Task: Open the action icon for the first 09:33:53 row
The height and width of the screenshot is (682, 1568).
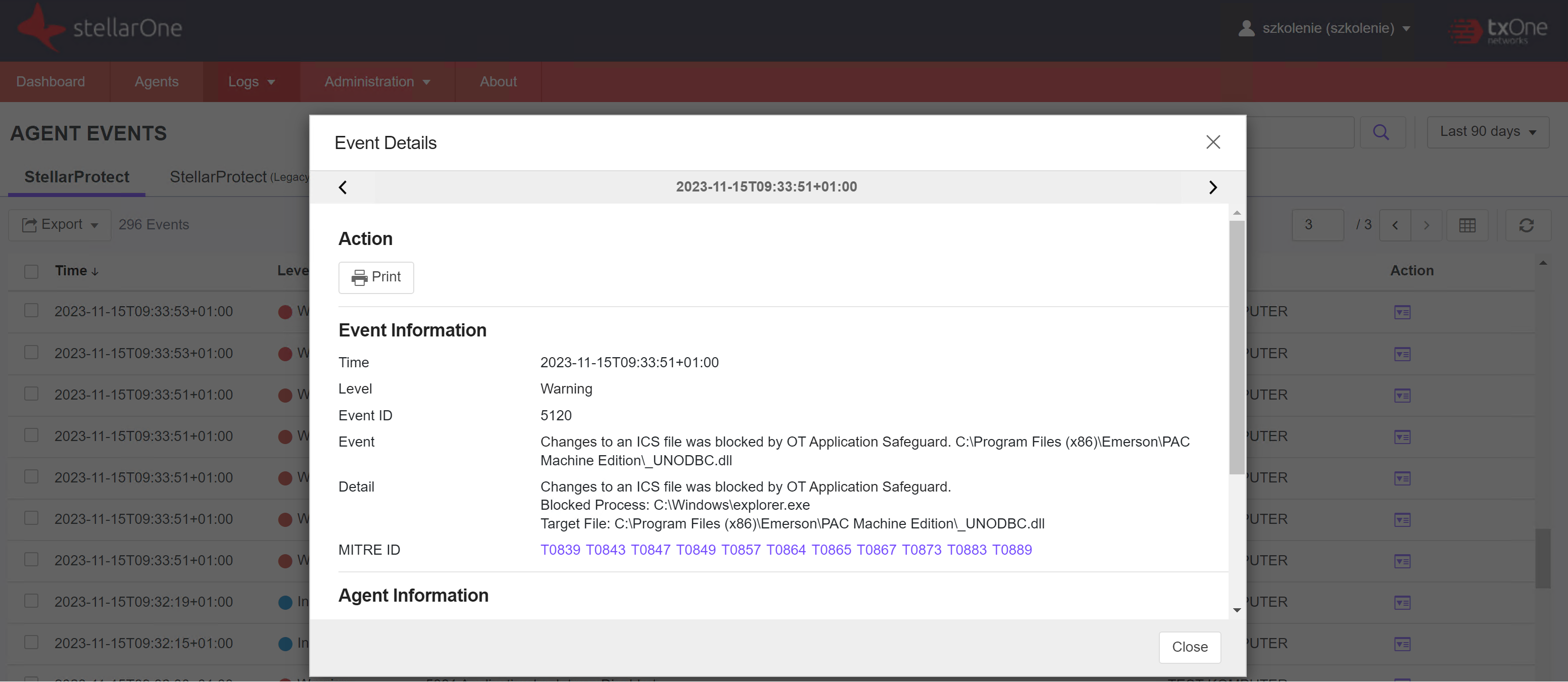Action: (1402, 312)
